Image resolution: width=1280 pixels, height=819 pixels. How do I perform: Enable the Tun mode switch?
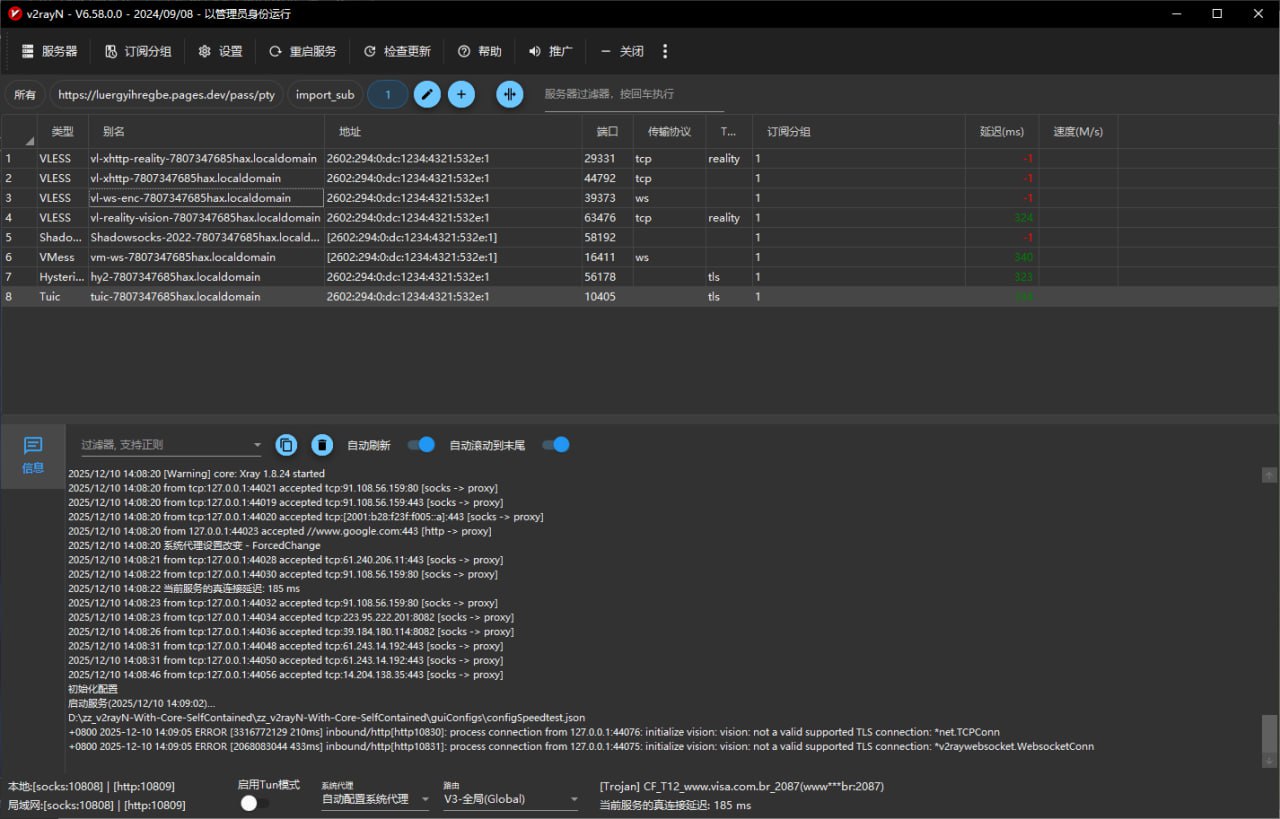tap(254, 802)
